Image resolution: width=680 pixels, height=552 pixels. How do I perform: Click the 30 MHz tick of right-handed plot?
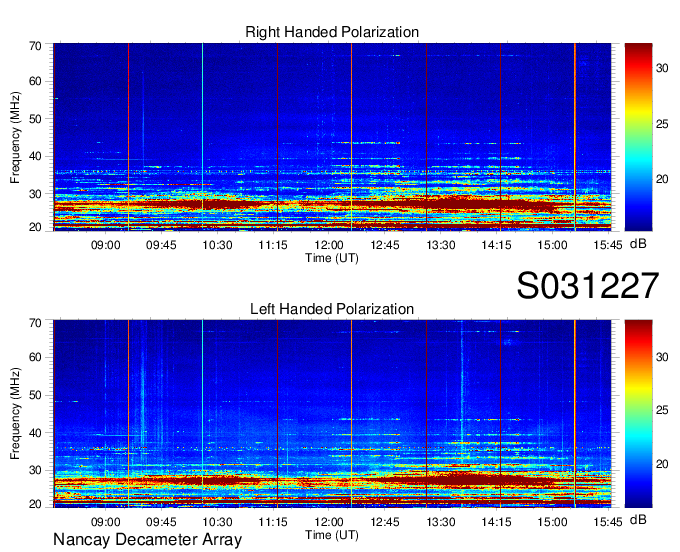tap(35, 194)
